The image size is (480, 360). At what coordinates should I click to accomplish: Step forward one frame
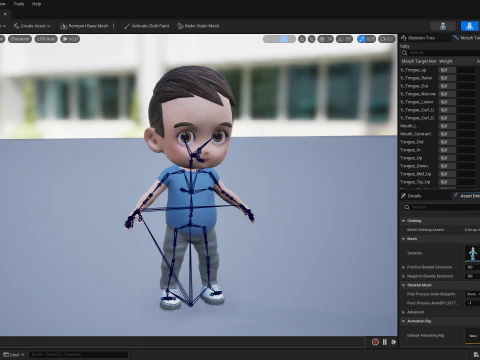click(x=394, y=342)
